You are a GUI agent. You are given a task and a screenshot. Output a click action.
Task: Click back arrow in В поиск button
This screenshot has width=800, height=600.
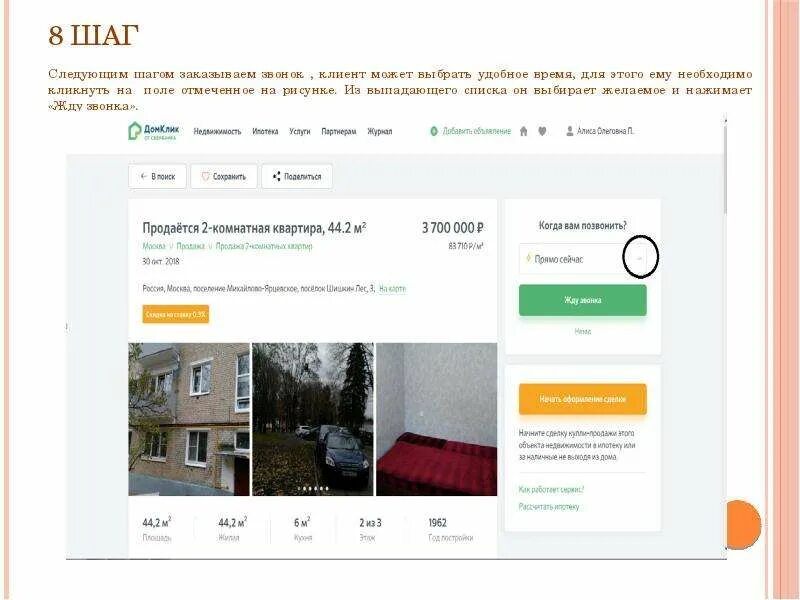coord(144,176)
